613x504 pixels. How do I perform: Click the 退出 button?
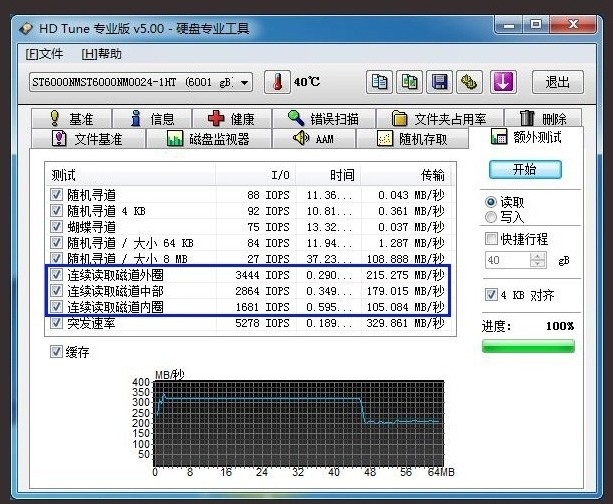(557, 82)
